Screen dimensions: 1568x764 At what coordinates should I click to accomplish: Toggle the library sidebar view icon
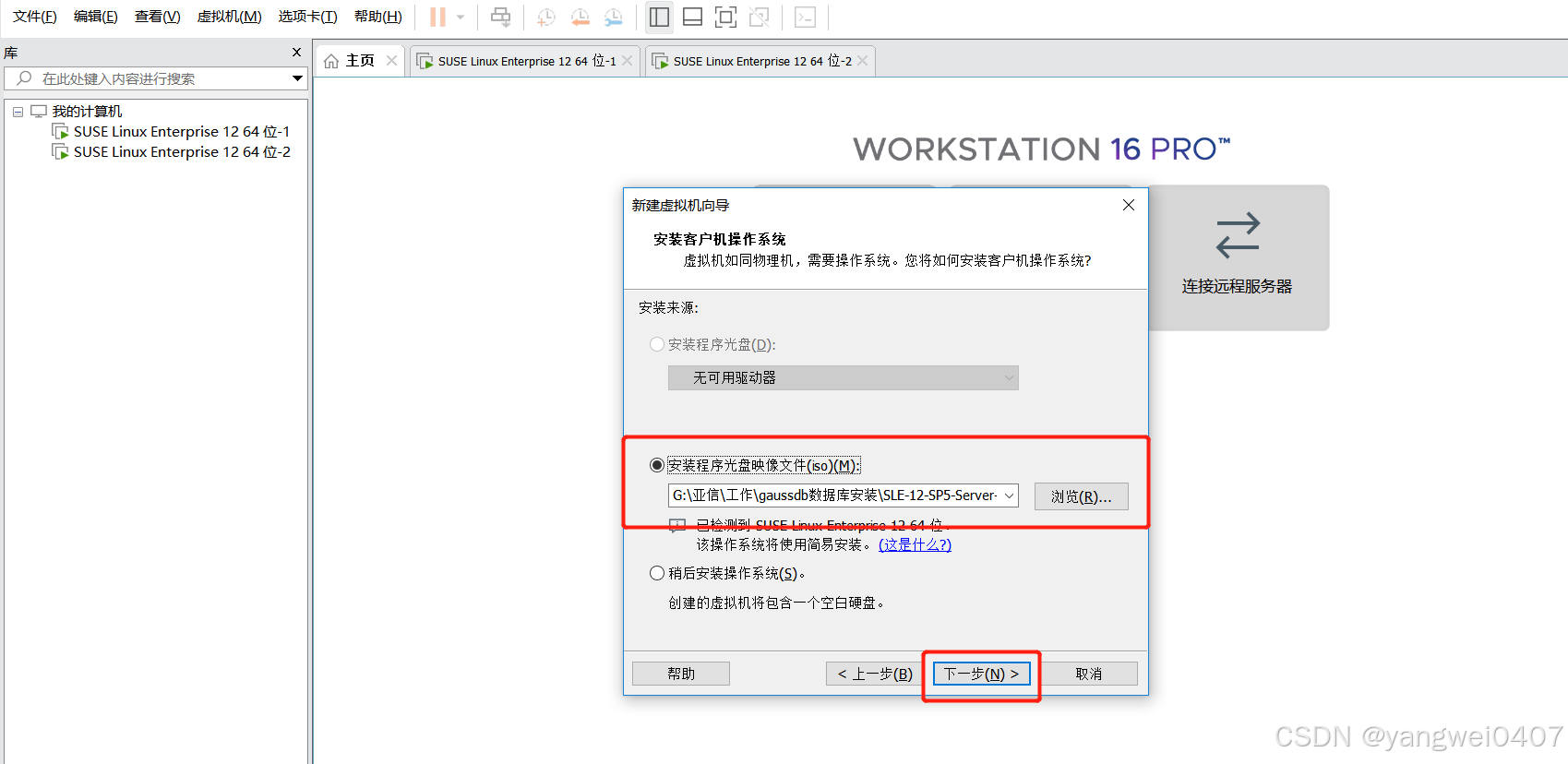coord(659,17)
